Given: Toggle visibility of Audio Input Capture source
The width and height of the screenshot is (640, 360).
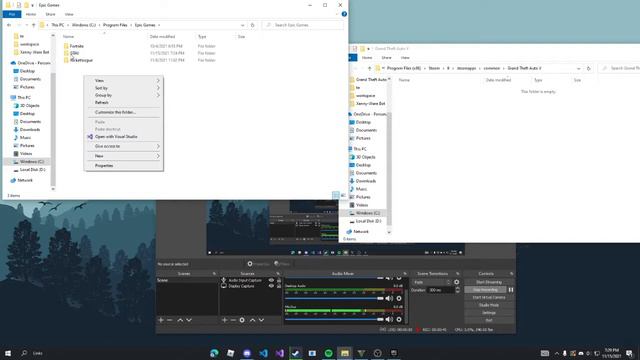Looking at the screenshot, I should click(271, 280).
